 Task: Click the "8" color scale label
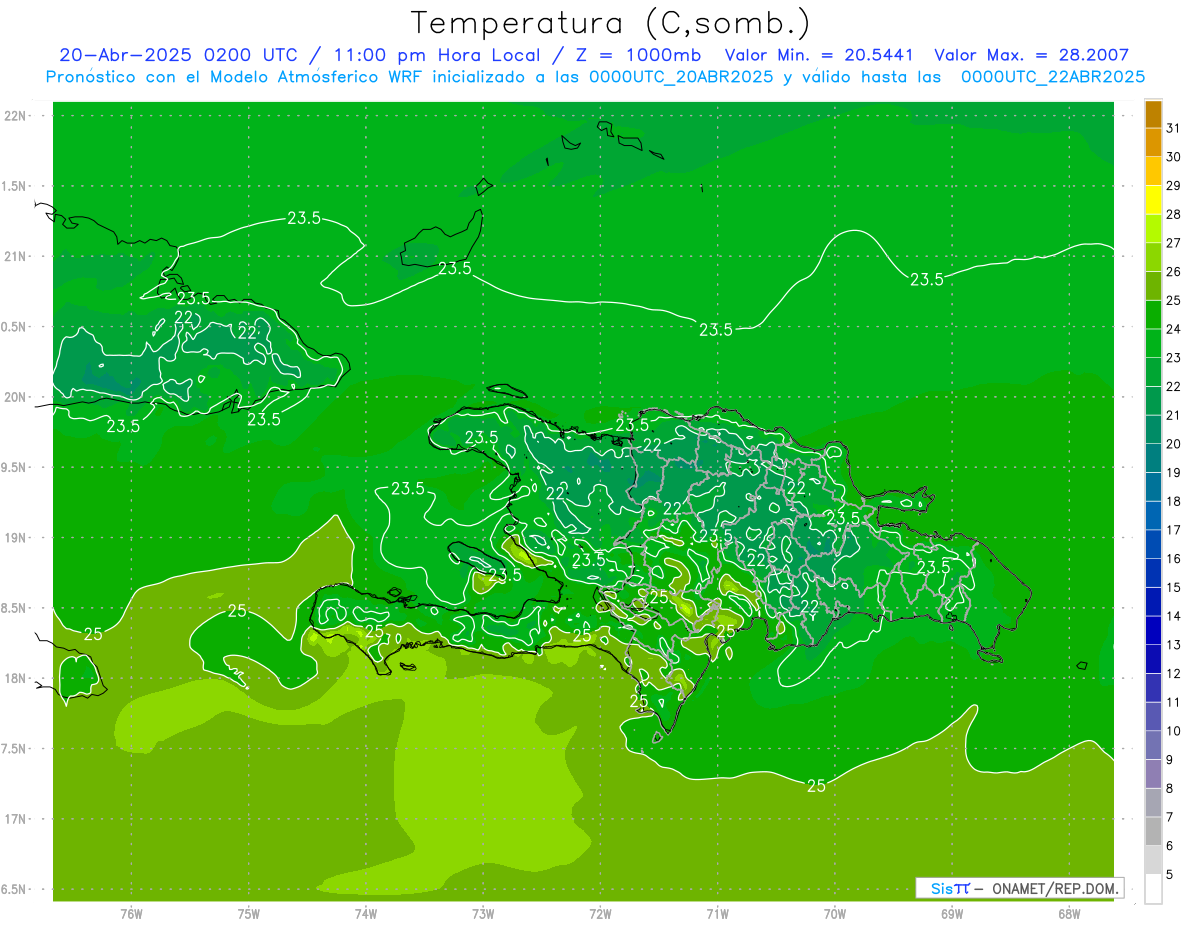tap(1170, 788)
